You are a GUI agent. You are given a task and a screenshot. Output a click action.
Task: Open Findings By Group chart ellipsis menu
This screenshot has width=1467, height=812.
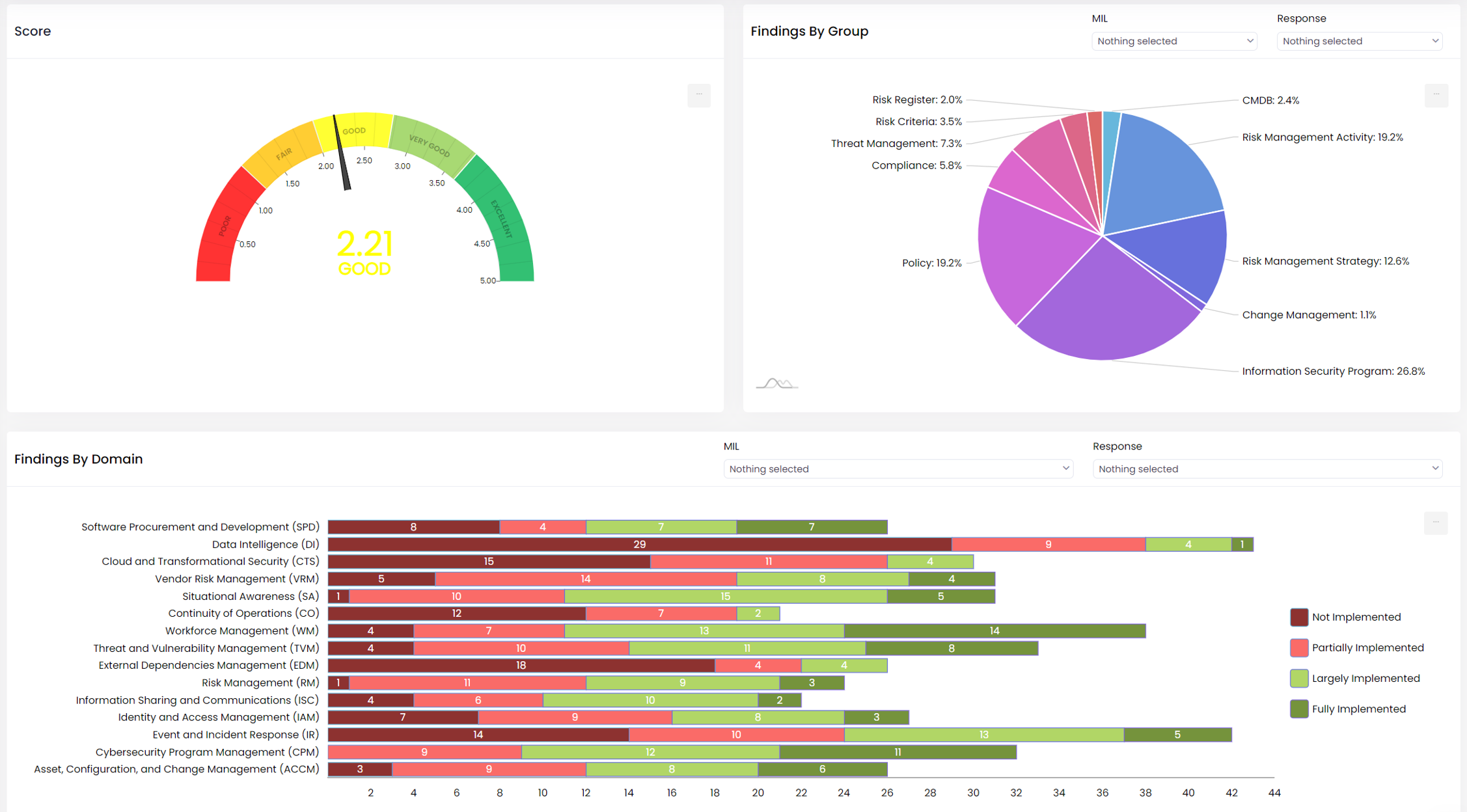point(1436,95)
